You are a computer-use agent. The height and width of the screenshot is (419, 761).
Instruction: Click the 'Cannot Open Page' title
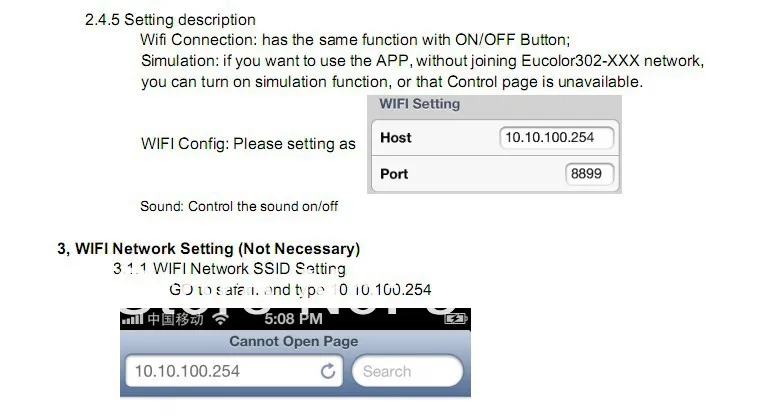pyautogui.click(x=294, y=341)
